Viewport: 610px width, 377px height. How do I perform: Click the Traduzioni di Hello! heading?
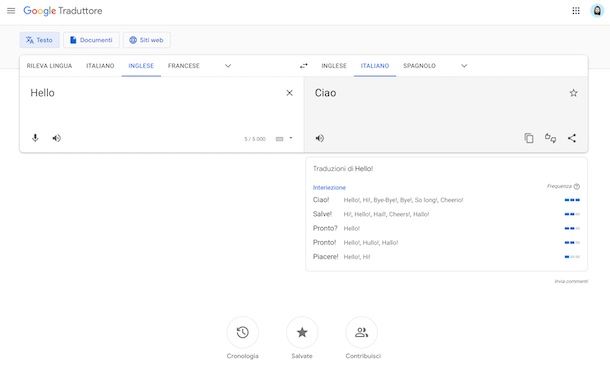[x=343, y=168]
